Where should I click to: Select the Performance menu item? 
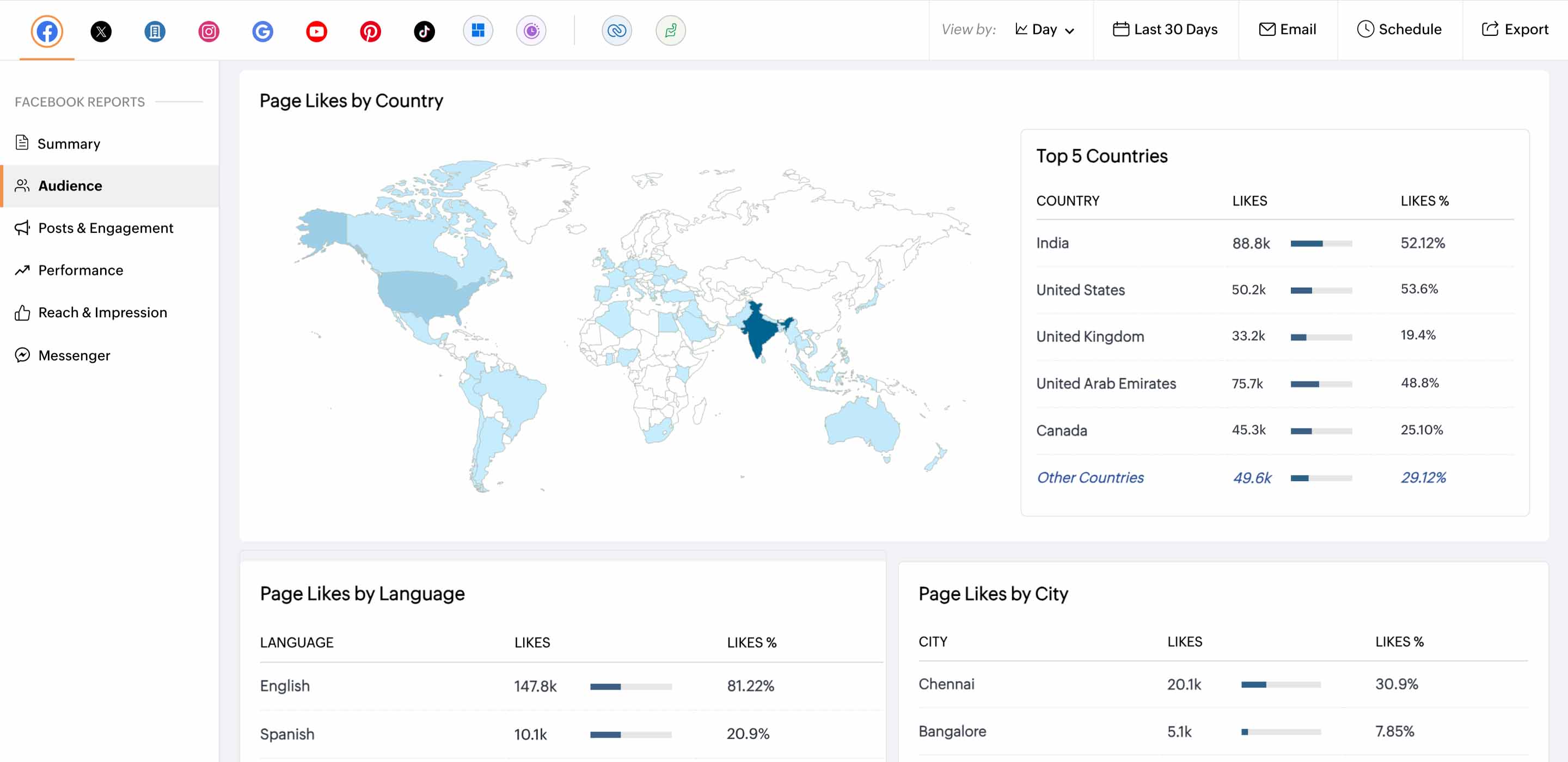[x=80, y=269]
